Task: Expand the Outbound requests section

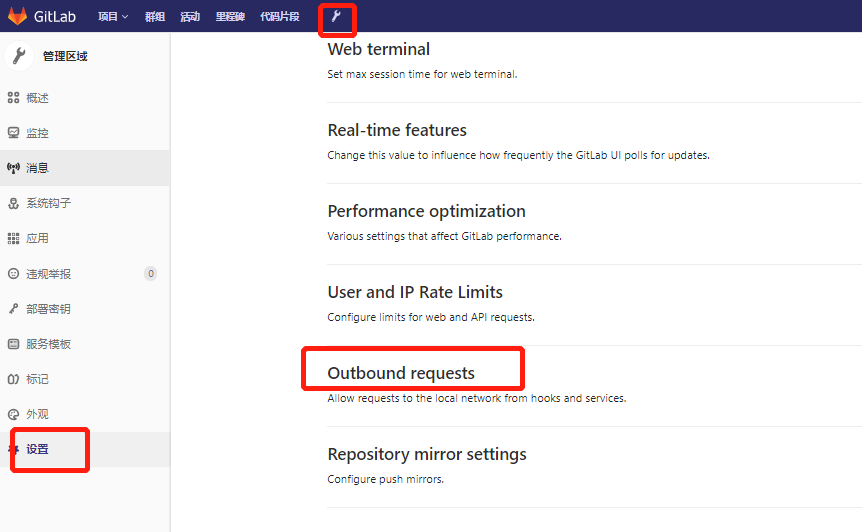Action: [401, 373]
